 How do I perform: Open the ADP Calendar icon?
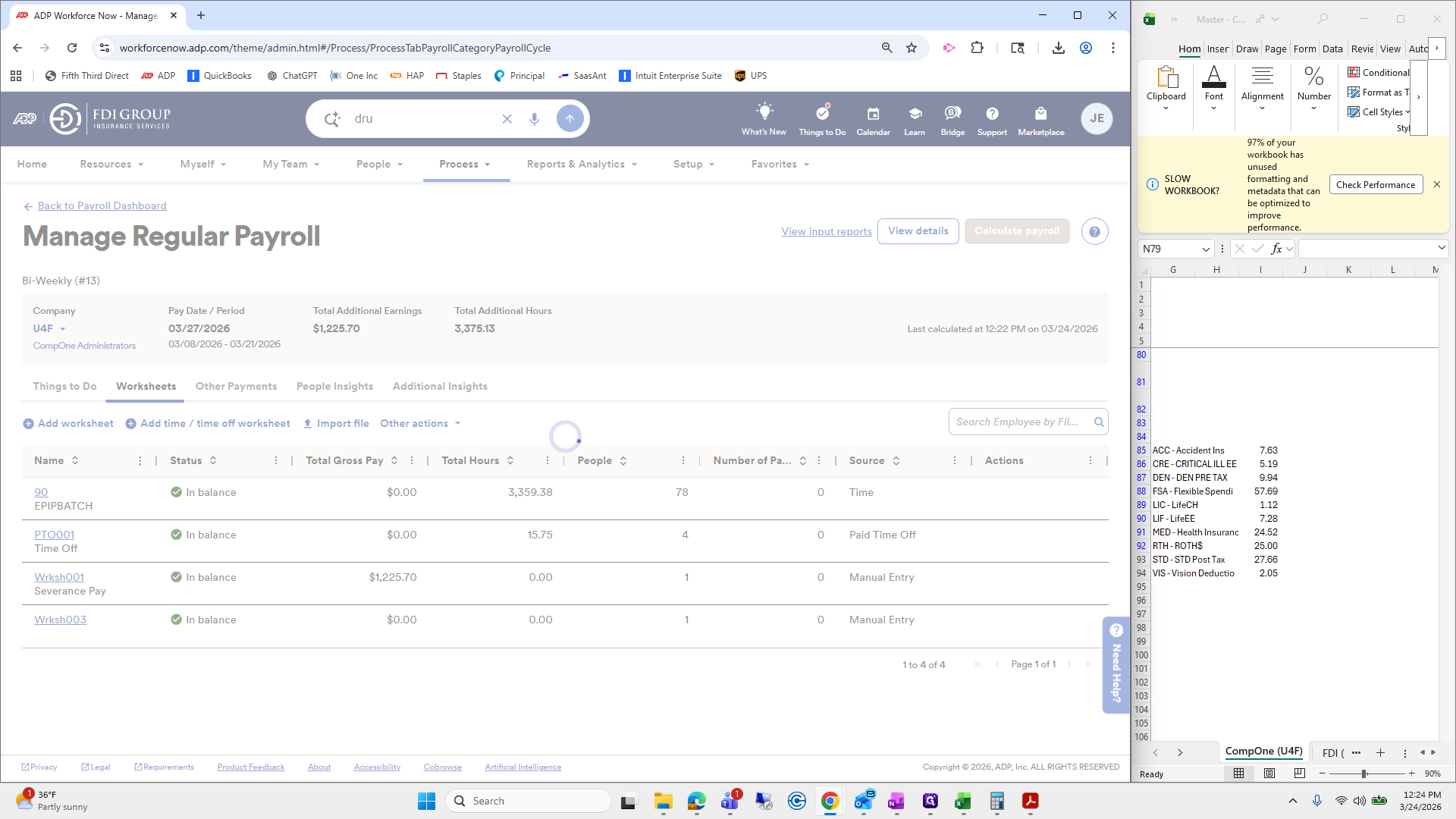pyautogui.click(x=873, y=114)
